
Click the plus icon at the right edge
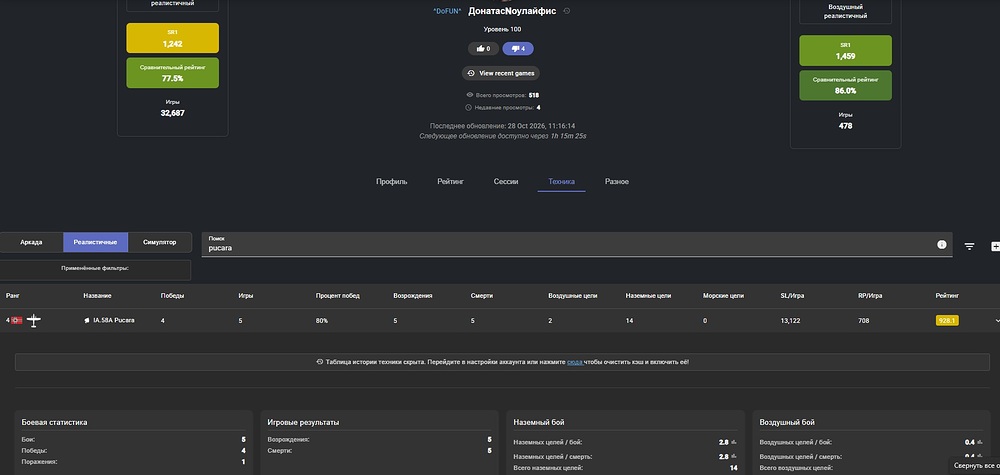point(995,246)
